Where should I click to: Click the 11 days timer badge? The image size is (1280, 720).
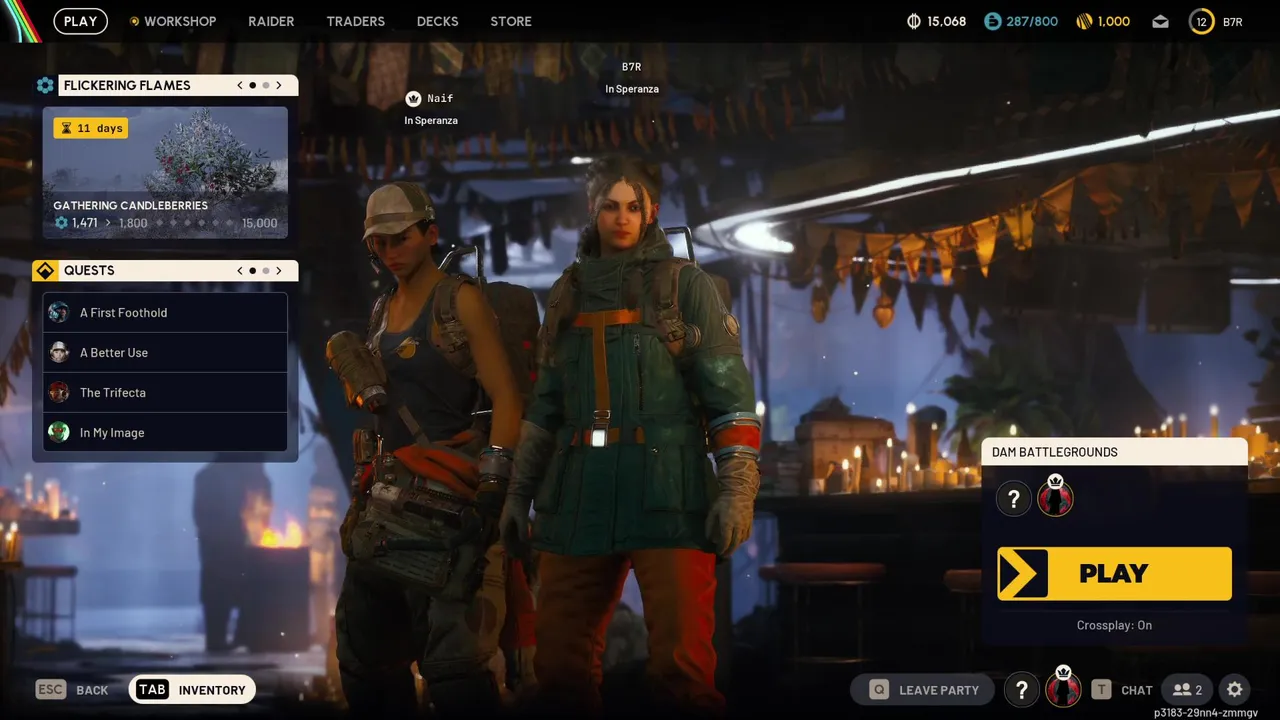[91, 128]
